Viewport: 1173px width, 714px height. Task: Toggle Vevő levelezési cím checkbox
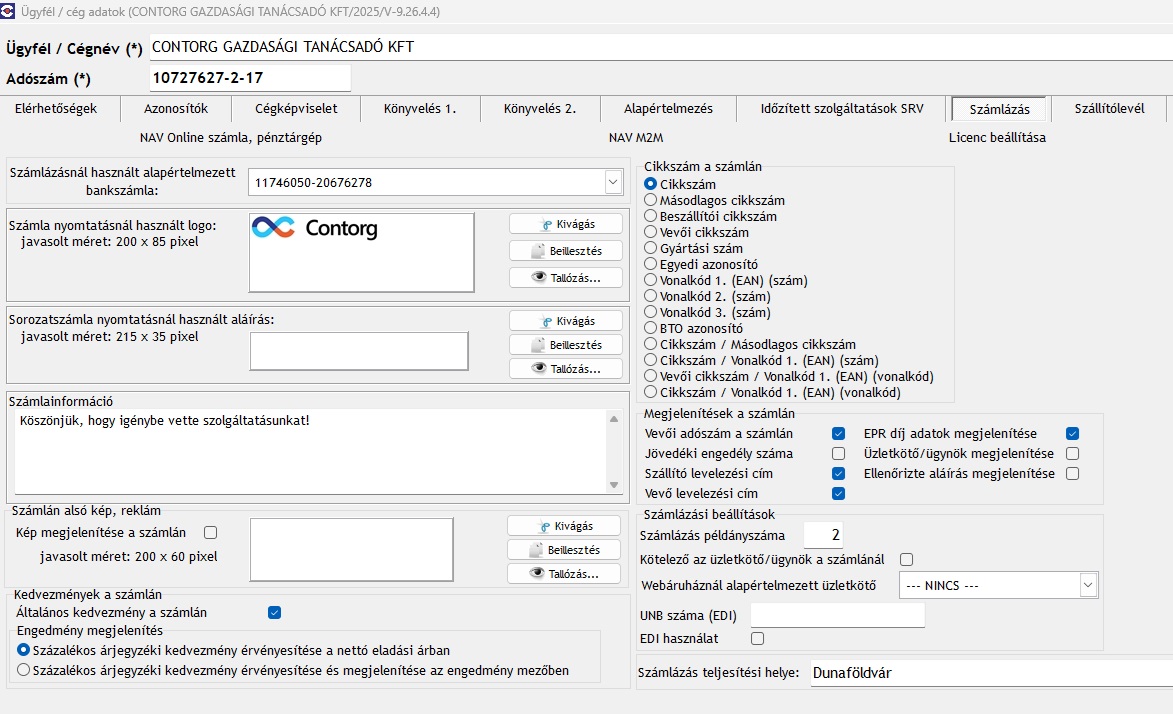(x=839, y=493)
